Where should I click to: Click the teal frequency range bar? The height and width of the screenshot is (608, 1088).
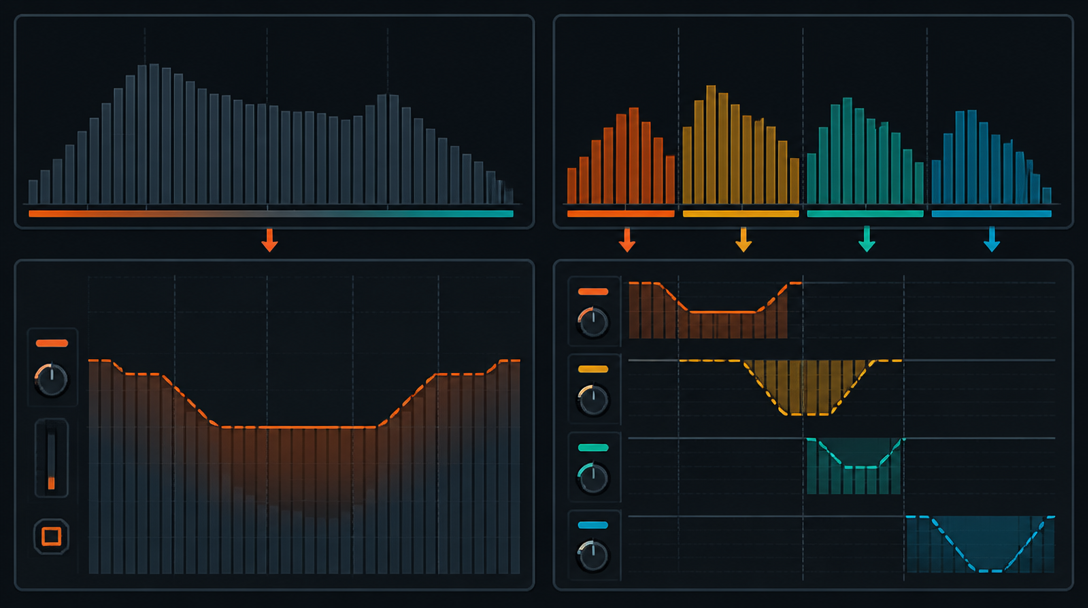tap(865, 214)
